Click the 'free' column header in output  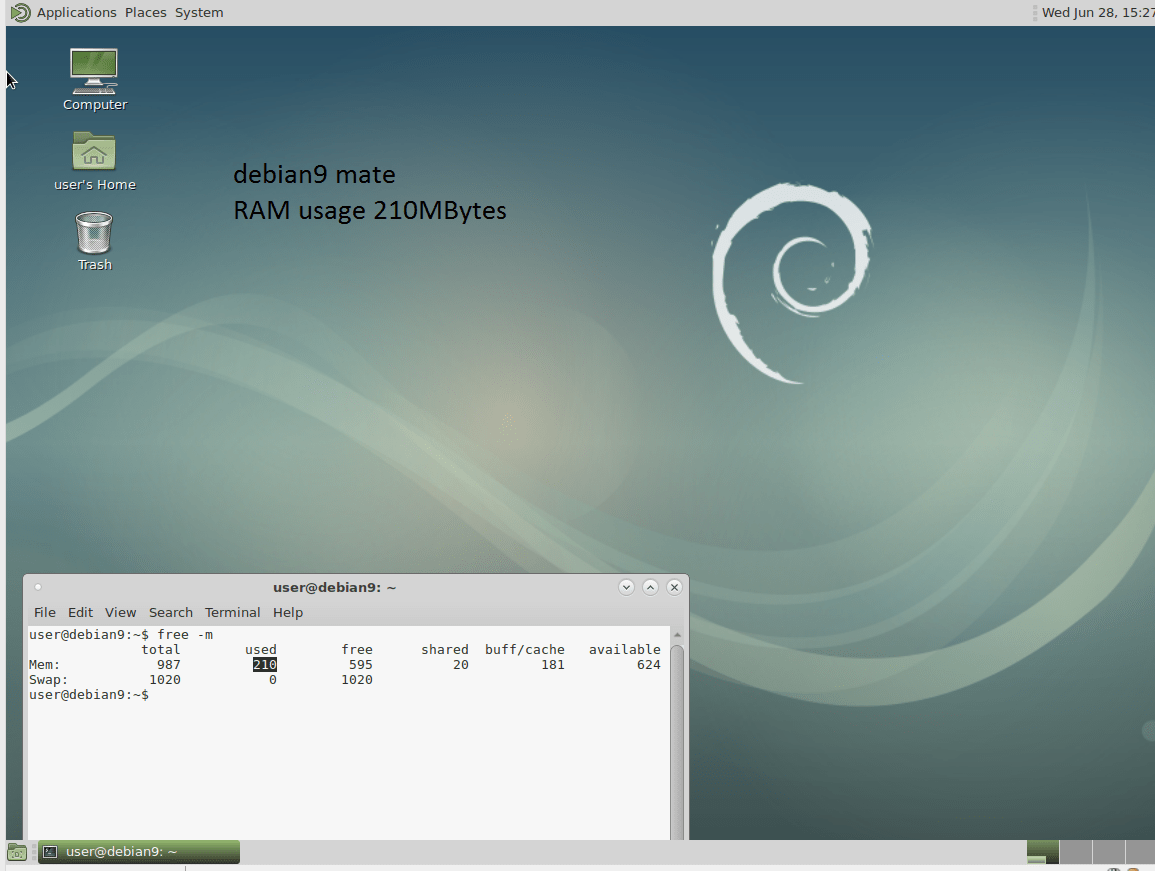click(x=357, y=649)
